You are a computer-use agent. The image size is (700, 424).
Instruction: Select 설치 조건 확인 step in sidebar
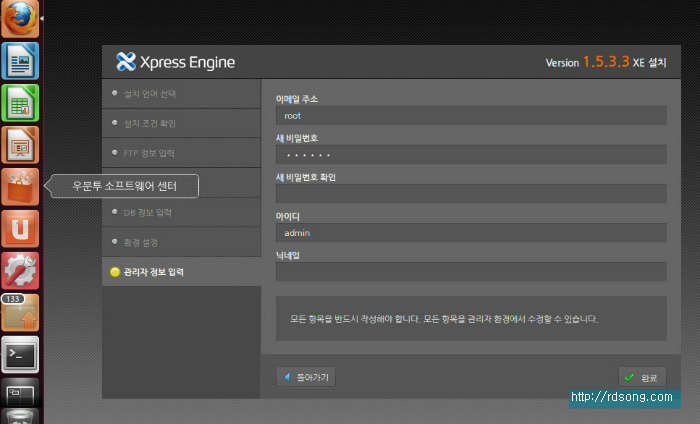pos(181,123)
